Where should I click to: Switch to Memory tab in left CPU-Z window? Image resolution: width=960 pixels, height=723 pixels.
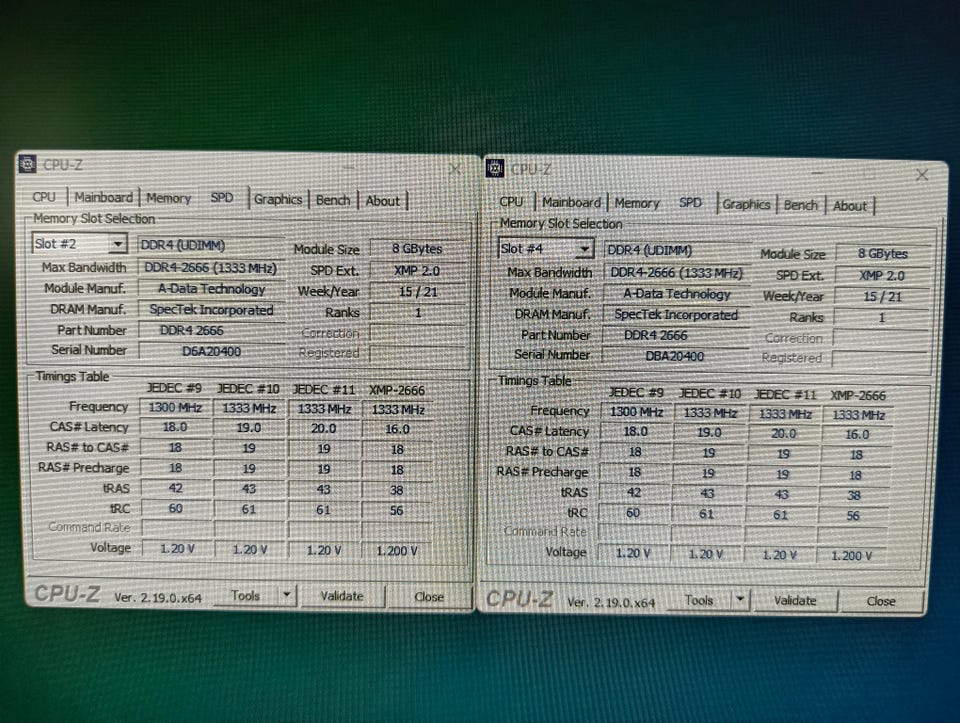coord(168,198)
